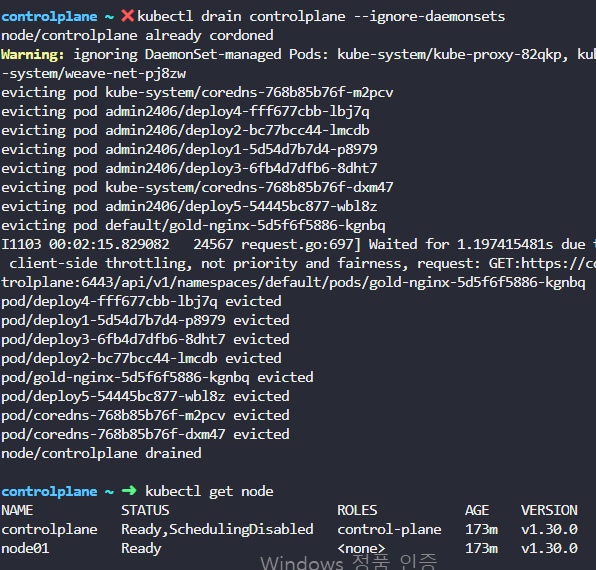Click the STATUS column header
The width and height of the screenshot is (596, 570).
tap(145, 510)
